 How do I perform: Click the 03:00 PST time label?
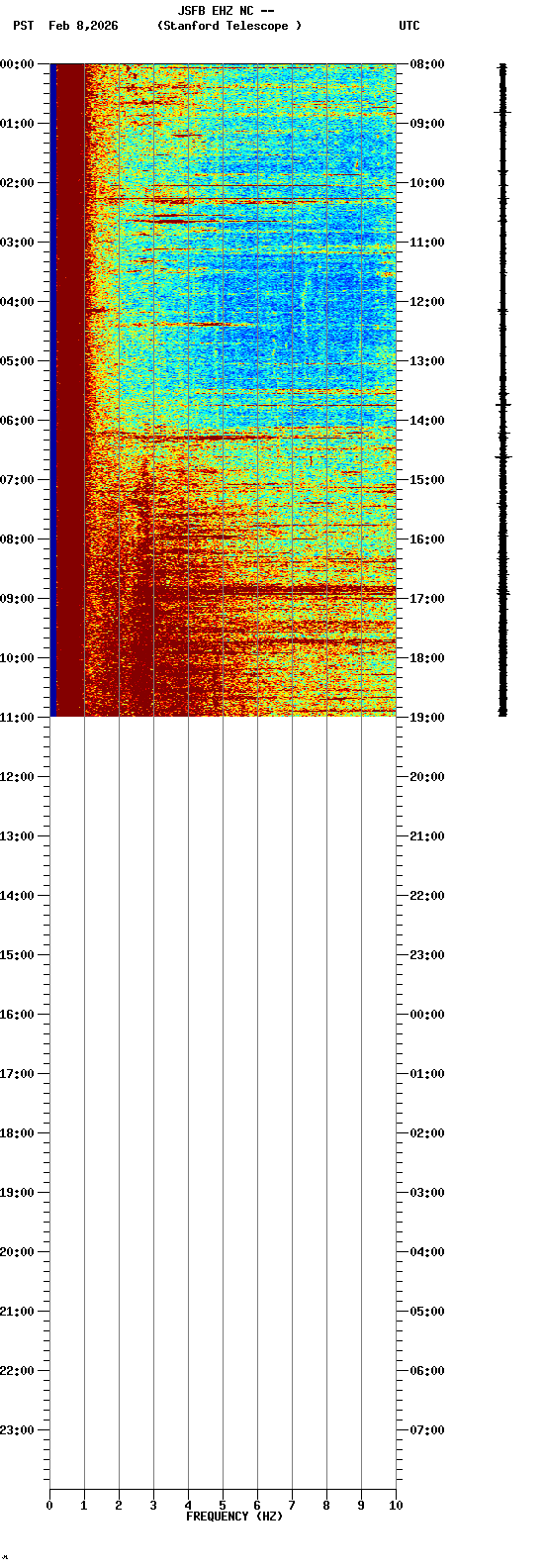[17, 243]
